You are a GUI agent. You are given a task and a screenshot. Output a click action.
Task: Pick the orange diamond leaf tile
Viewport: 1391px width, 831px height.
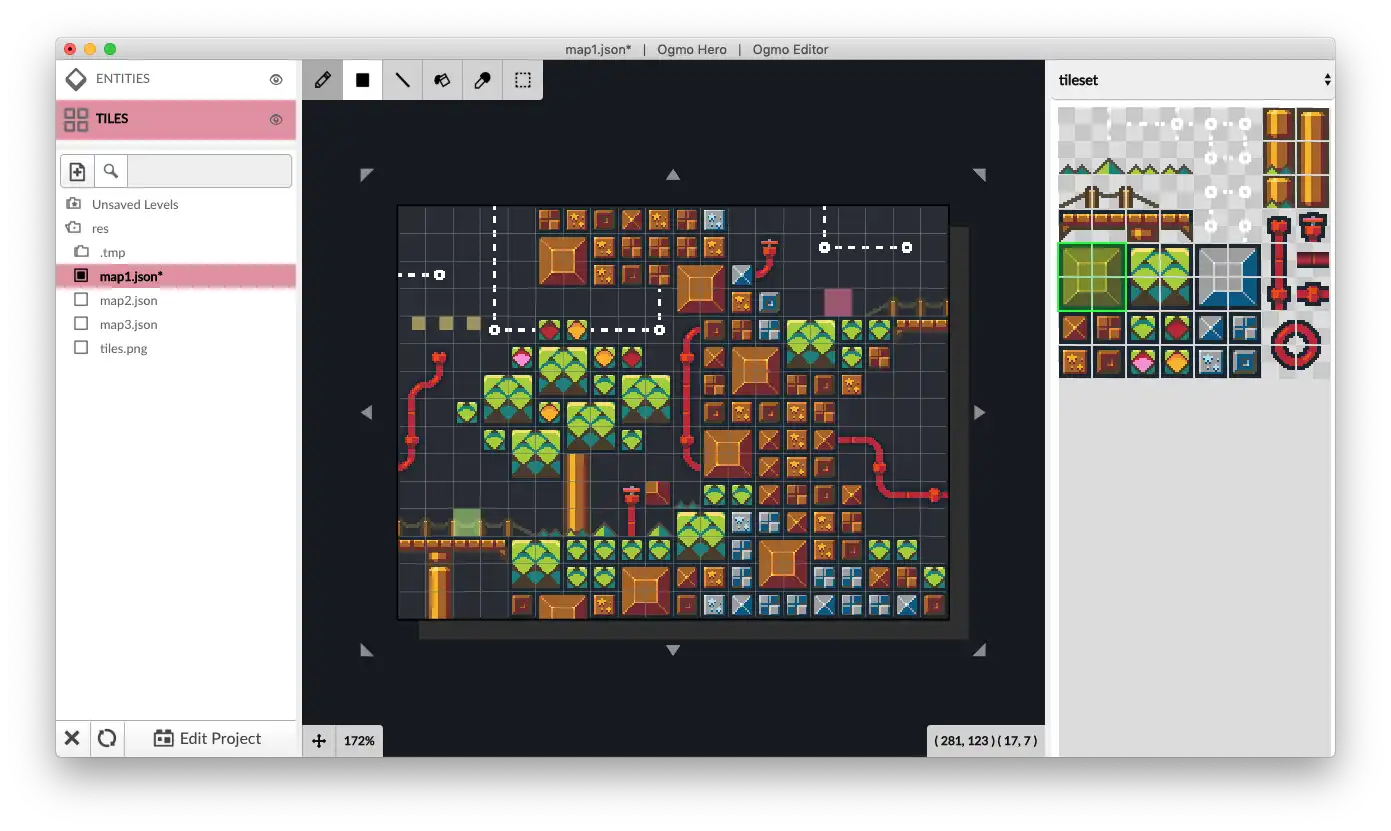(1178, 361)
